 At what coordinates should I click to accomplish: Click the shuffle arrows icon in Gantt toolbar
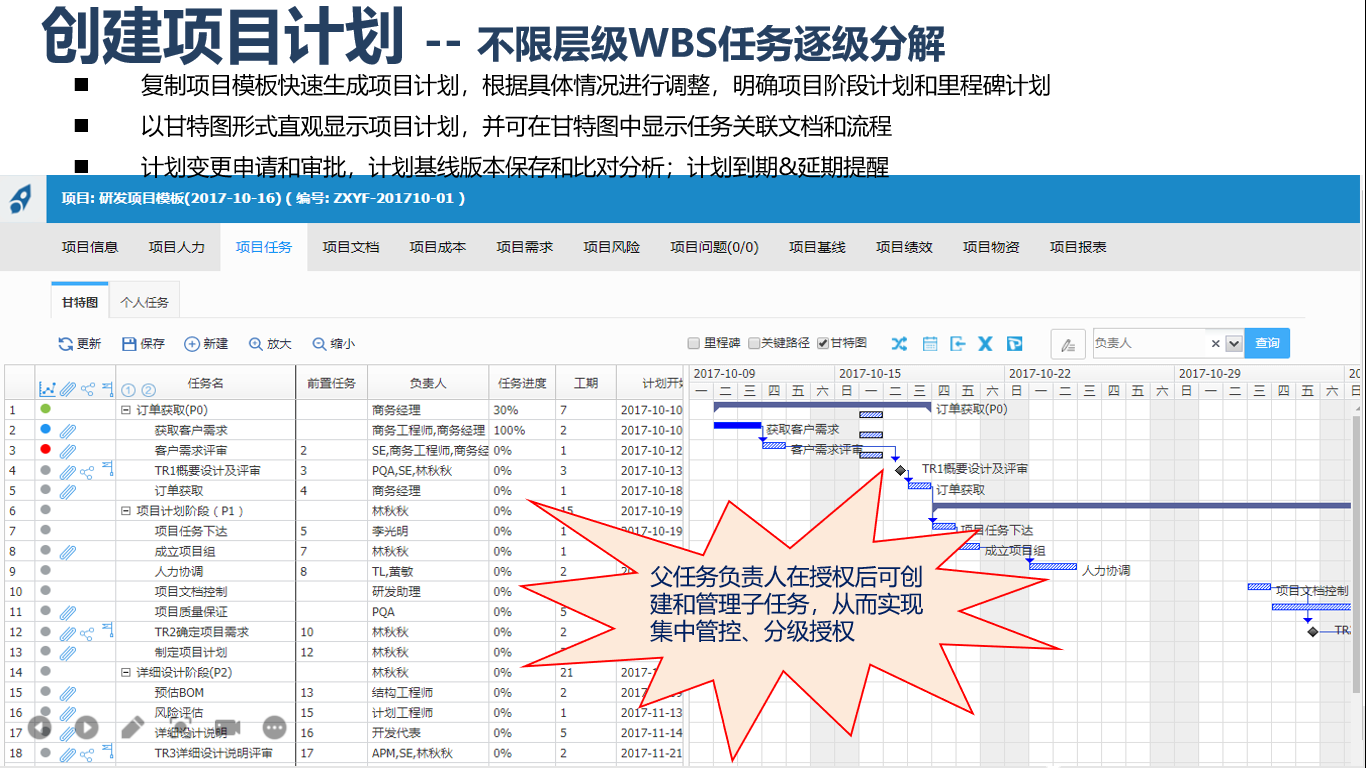point(899,344)
